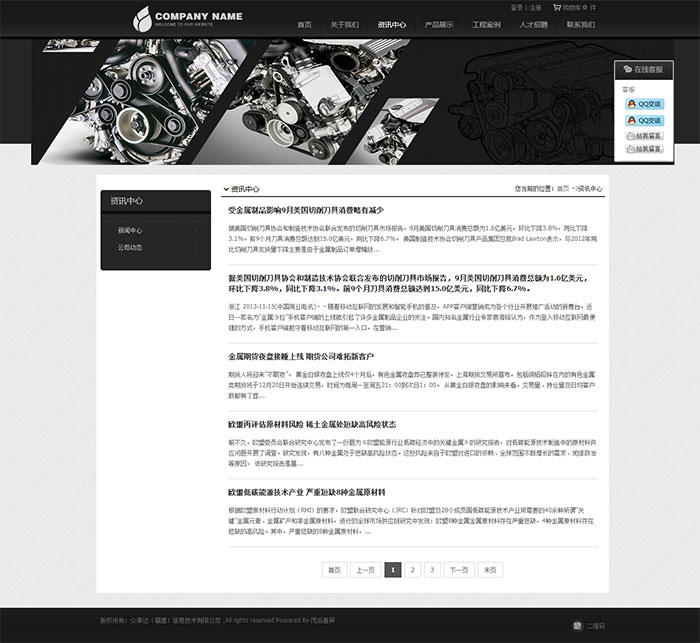Expand the arrow on the 公司动态 sidebar row
Screen dimensions: 700x643
click(196, 247)
